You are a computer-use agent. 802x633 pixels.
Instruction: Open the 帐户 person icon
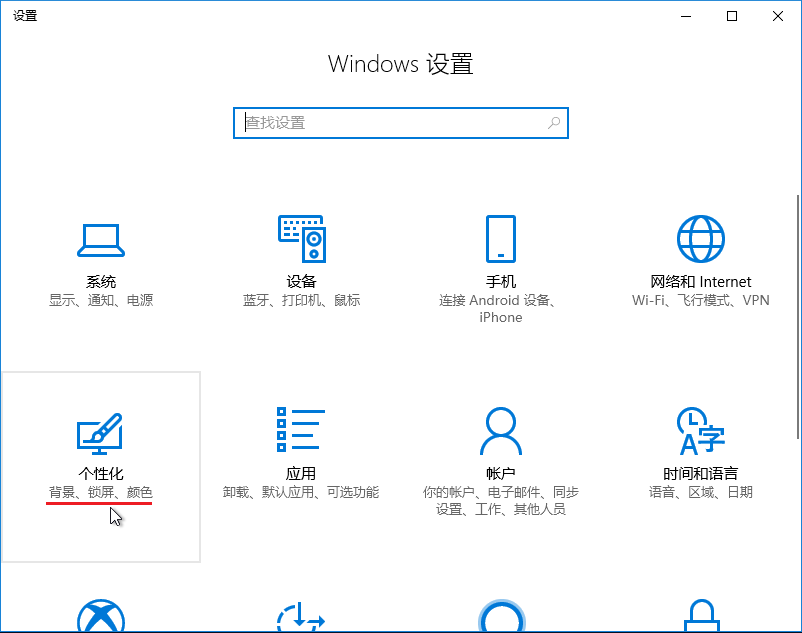[501, 431]
